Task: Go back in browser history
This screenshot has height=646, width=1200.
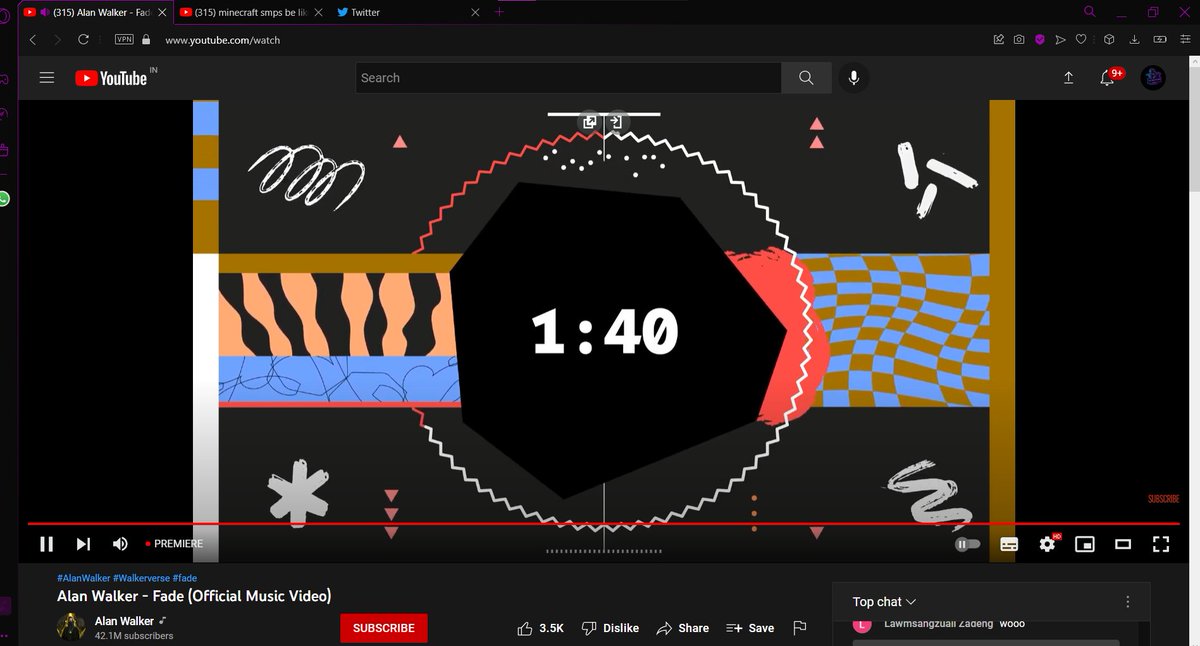Action: pos(33,40)
